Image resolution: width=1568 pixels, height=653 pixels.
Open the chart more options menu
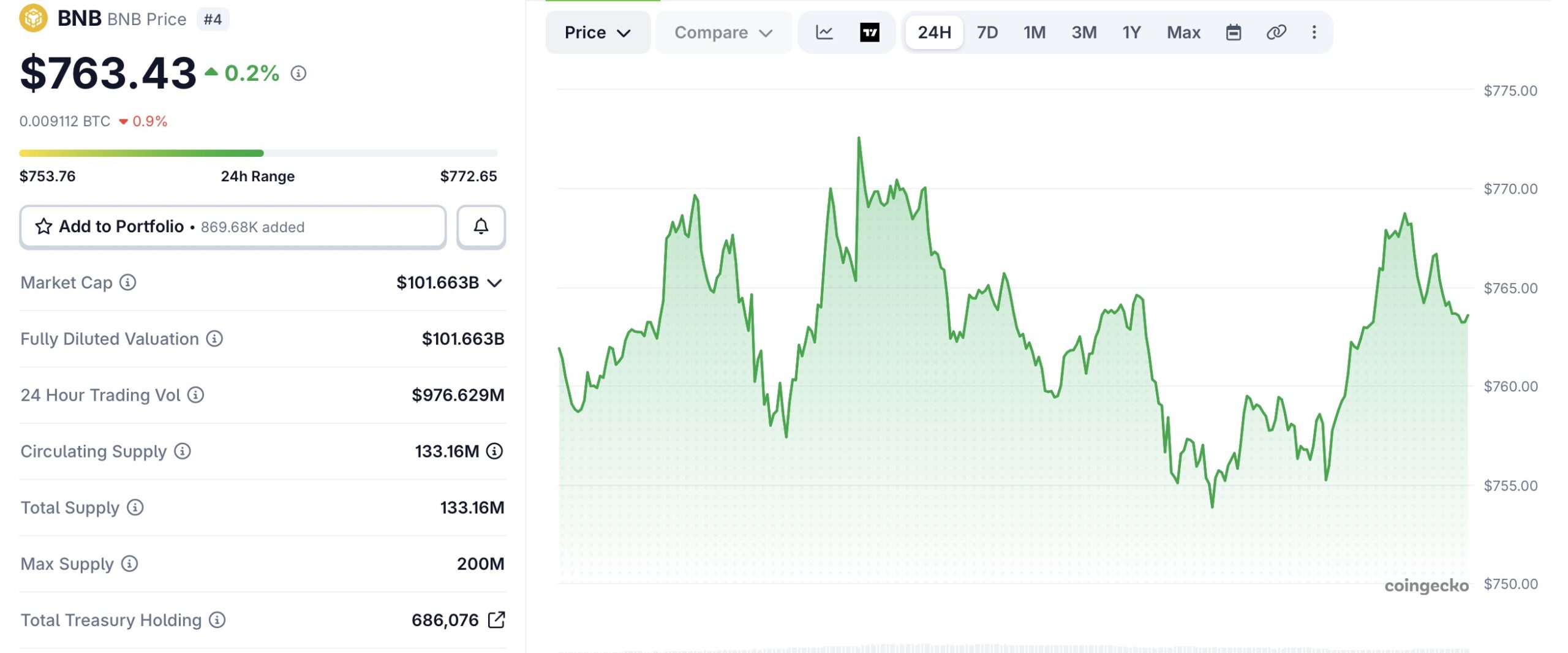pyautogui.click(x=1314, y=32)
